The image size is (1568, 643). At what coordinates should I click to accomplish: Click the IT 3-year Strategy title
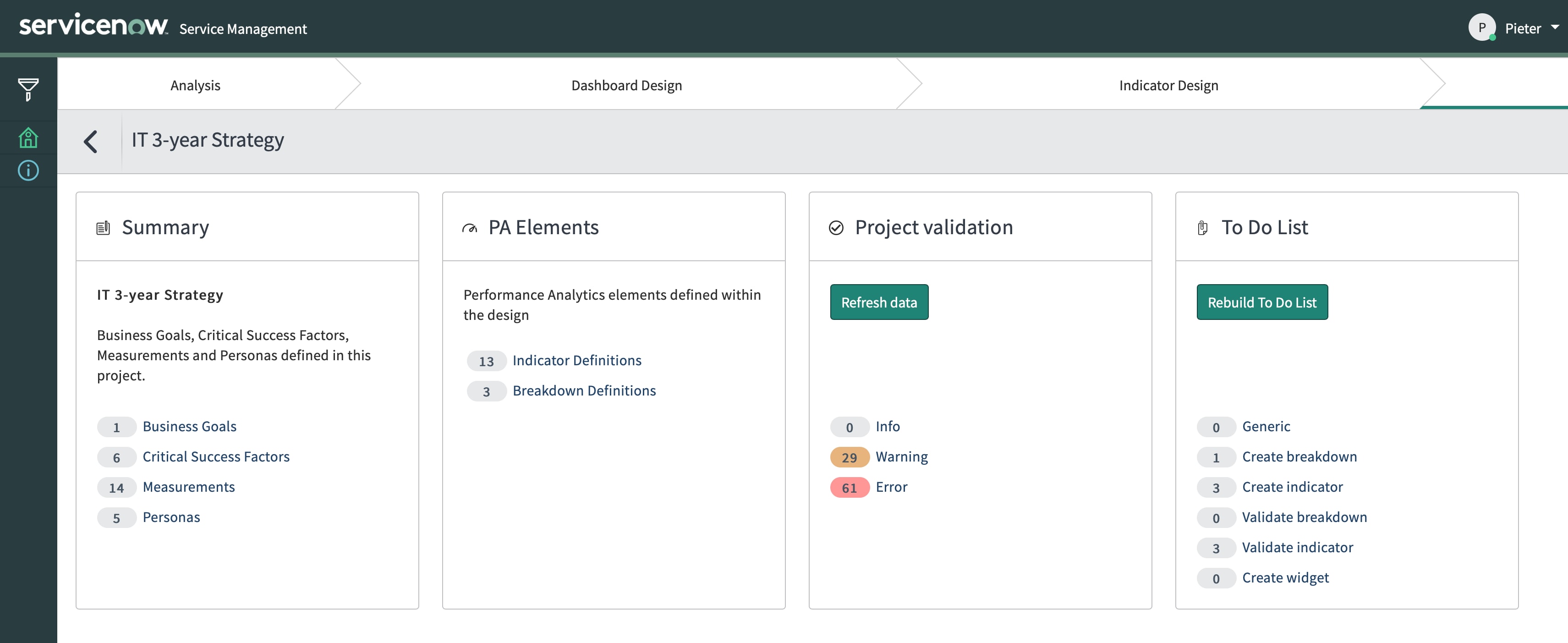[207, 139]
